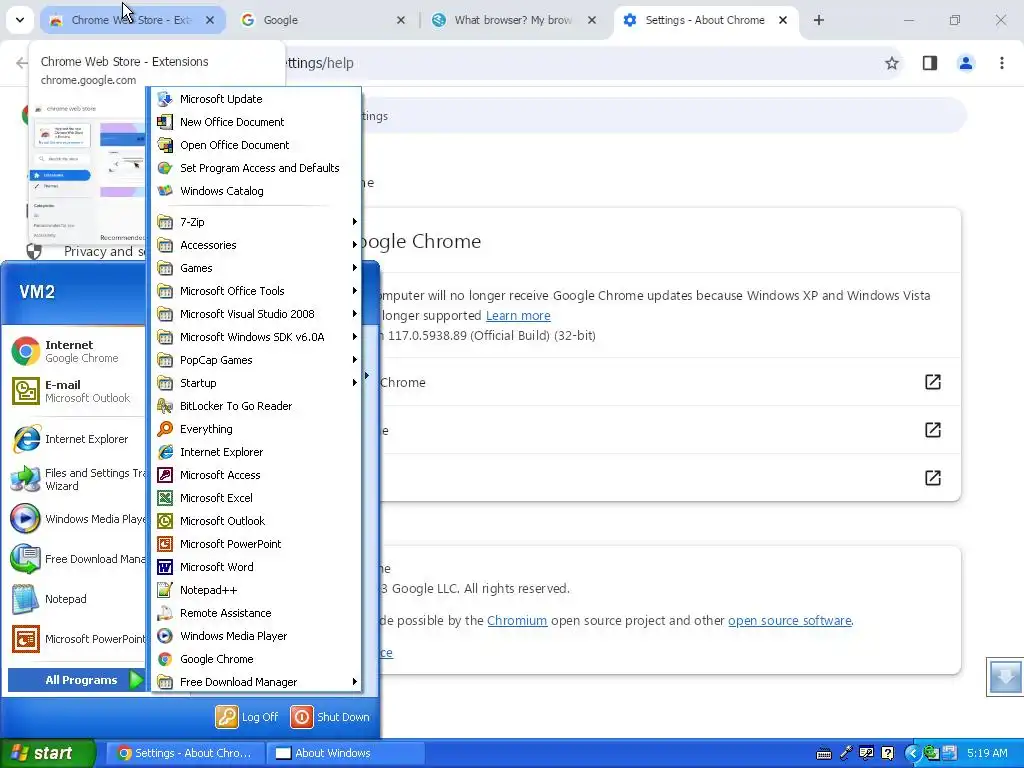Open Microsoft PowerPoint in Start menu left pane
Screen dimensions: 1024x768
pyautogui.click(x=76, y=639)
